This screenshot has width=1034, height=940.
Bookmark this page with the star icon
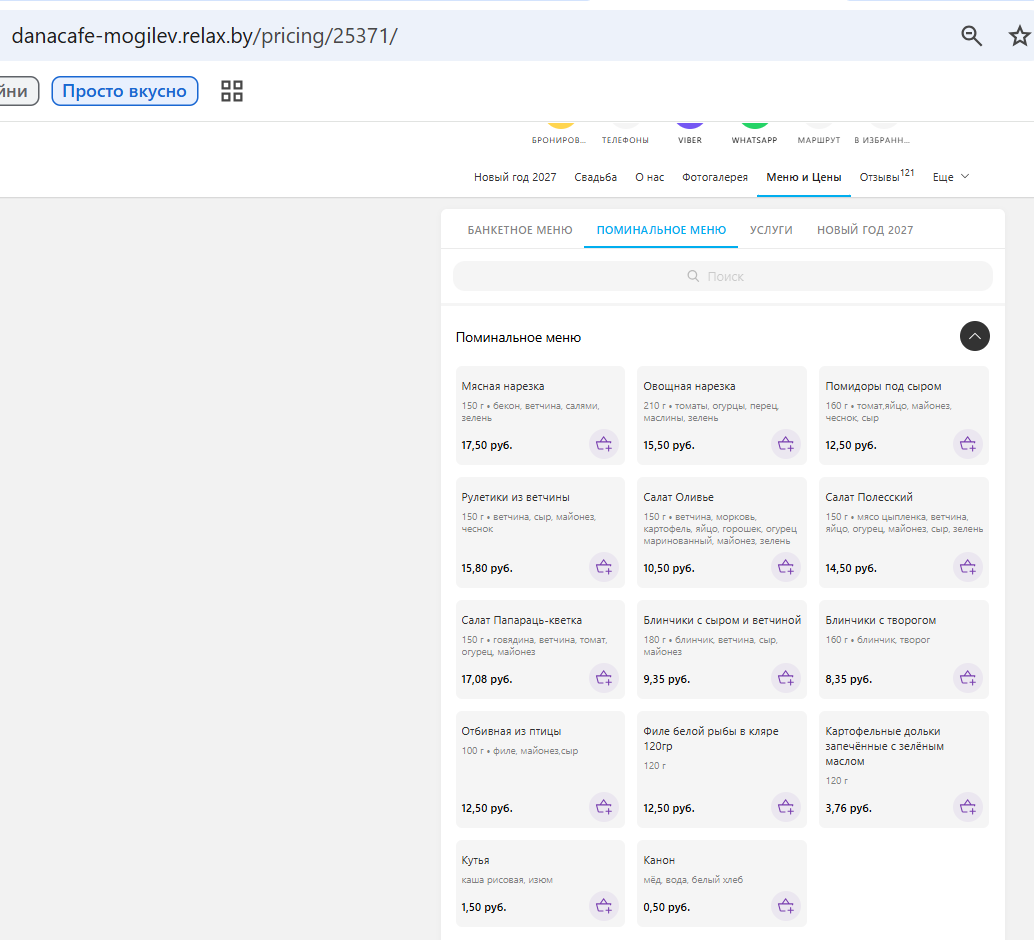(x=1019, y=36)
